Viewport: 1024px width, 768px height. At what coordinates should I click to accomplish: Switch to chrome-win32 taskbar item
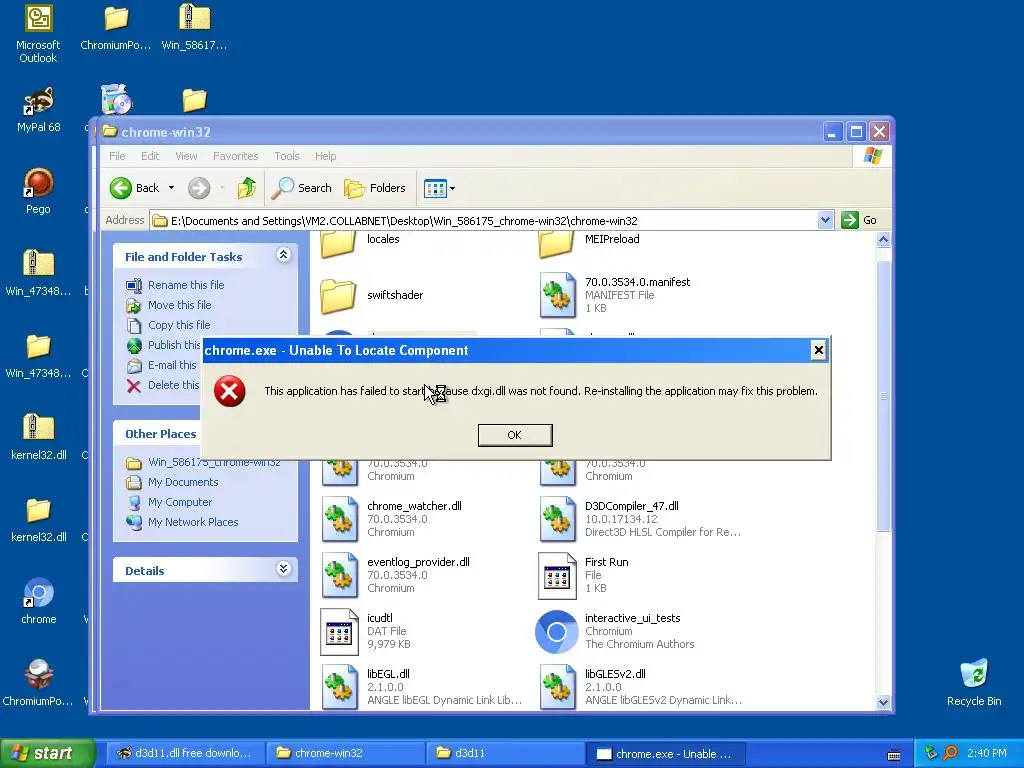(x=346, y=753)
